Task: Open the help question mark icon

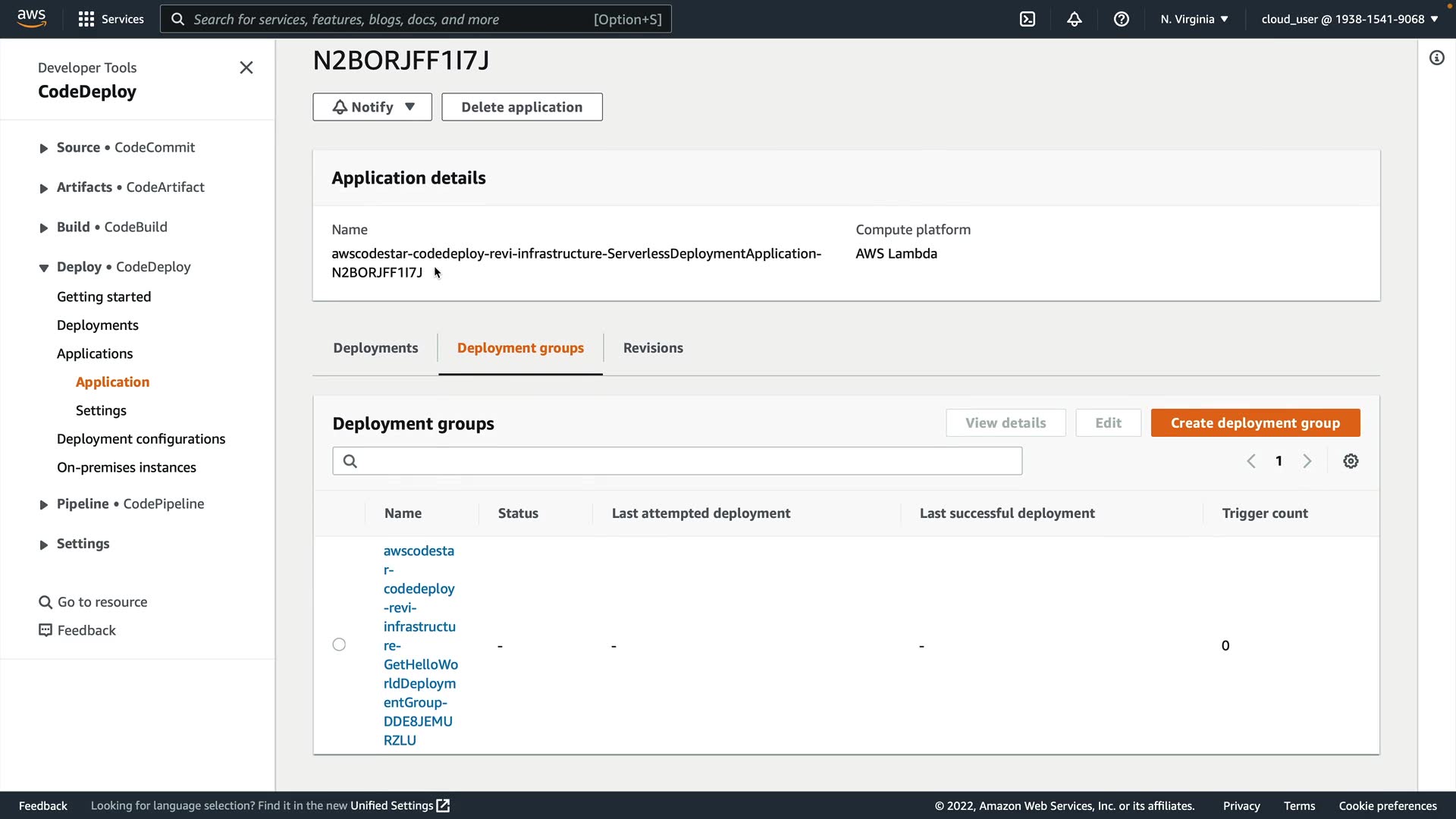Action: coord(1122,19)
